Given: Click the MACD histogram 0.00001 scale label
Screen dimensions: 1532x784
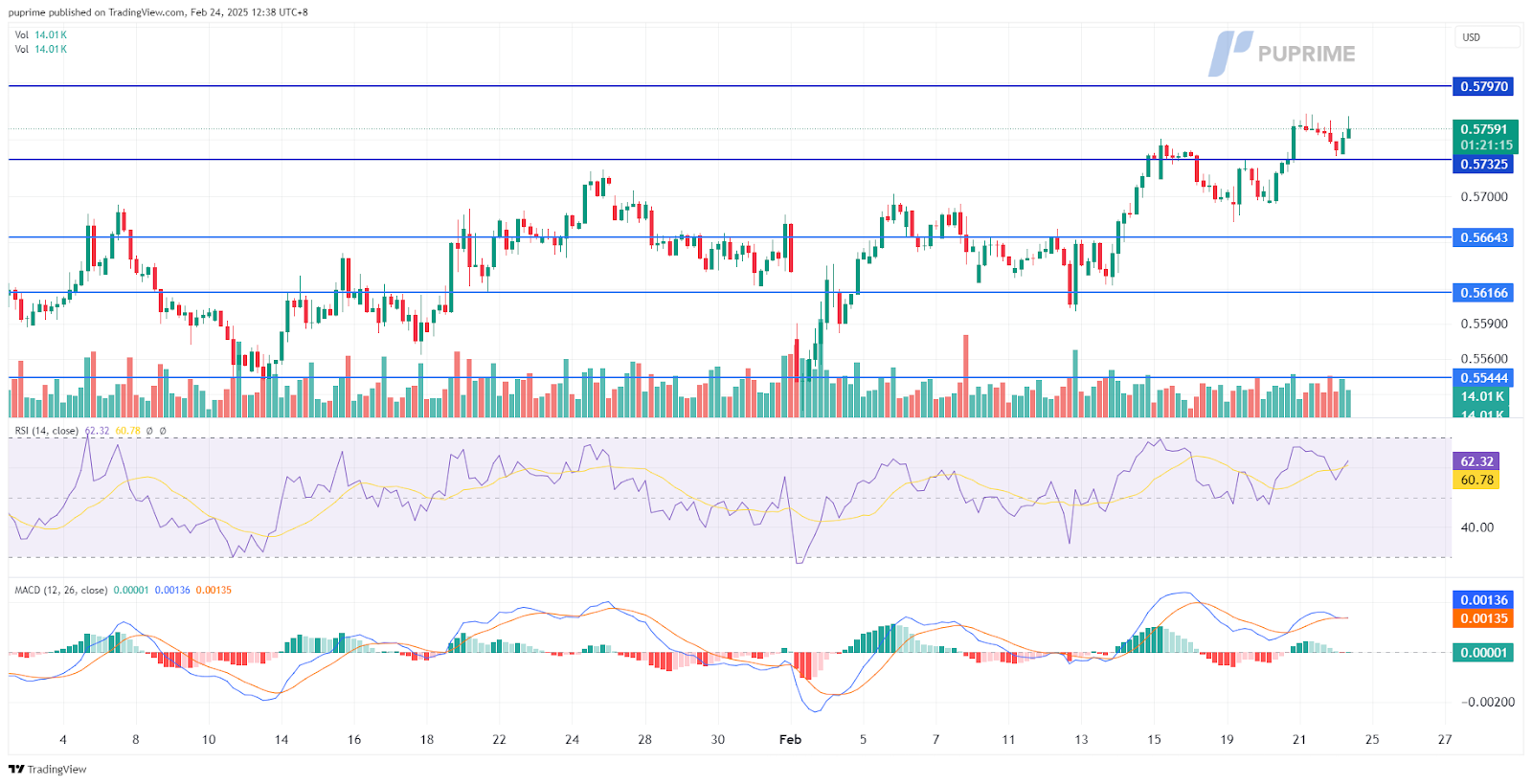Looking at the screenshot, I should pos(1484,653).
